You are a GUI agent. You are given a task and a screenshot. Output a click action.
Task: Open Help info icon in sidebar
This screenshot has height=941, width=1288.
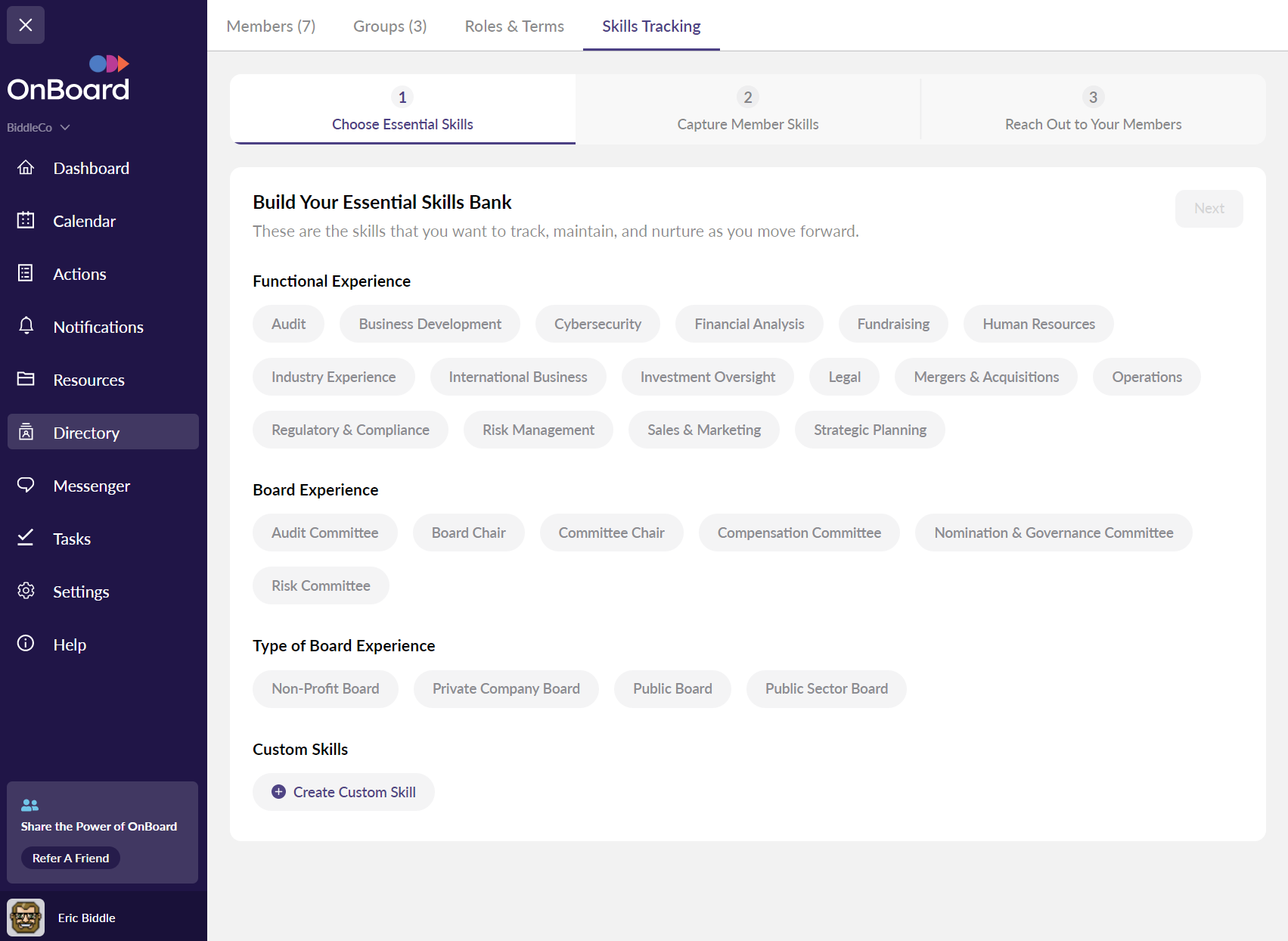26,644
